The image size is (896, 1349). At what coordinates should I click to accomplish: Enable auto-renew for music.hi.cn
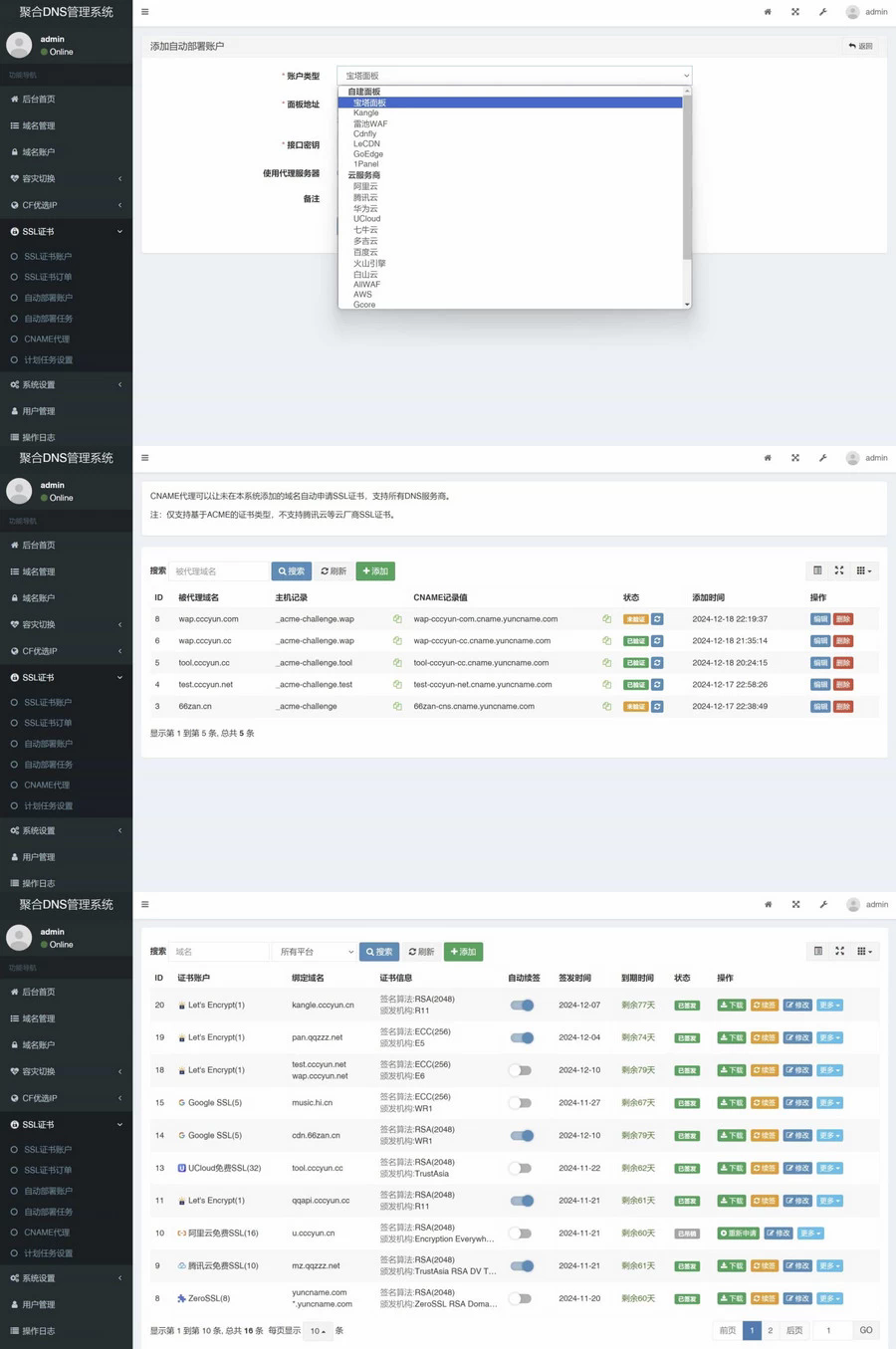click(520, 1103)
